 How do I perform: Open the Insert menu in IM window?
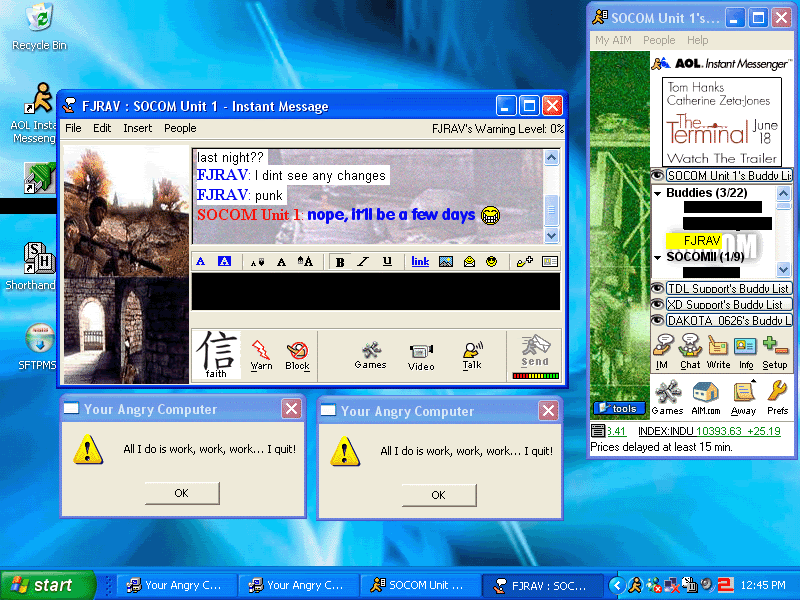pyautogui.click(x=137, y=128)
